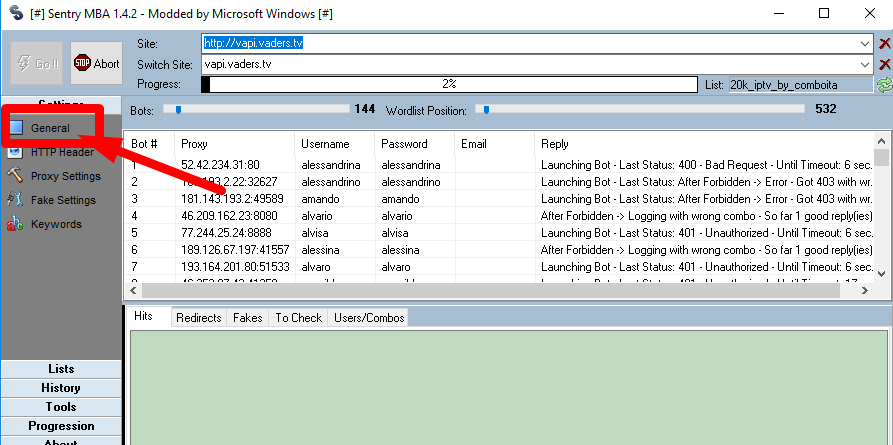Select proxy cell 46.209.162.23:8080
This screenshot has height=445, width=893.
pos(229,216)
